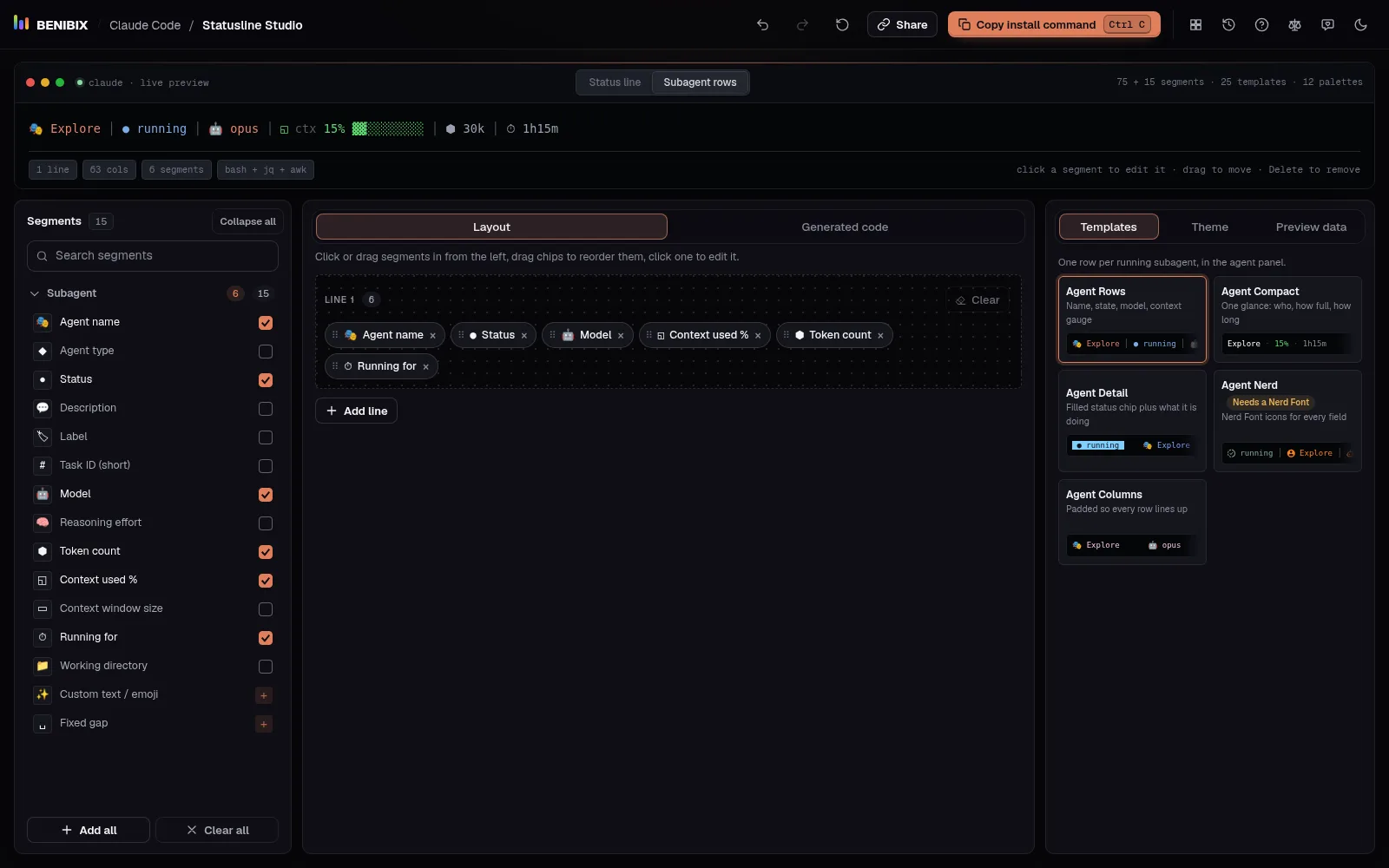The width and height of the screenshot is (1389, 868).
Task: Click the Collapse all button
Action: (x=247, y=221)
